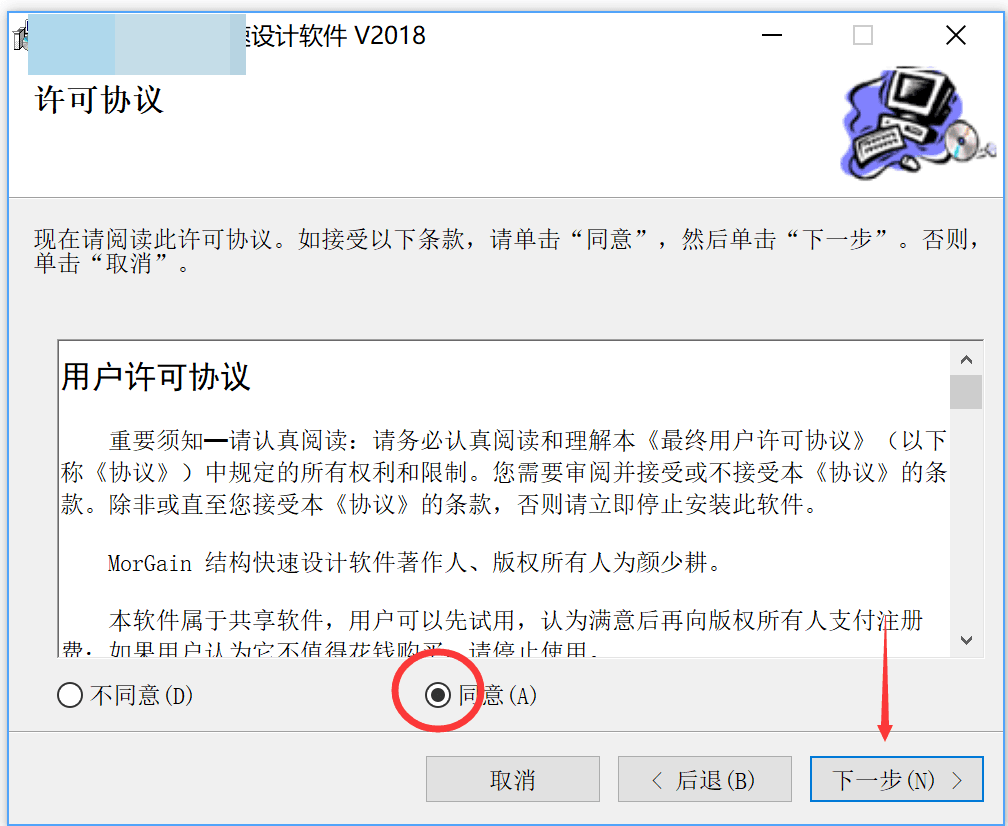The height and width of the screenshot is (826, 1008).
Task: Click the MorGain copyright paragraph
Action: click(415, 563)
